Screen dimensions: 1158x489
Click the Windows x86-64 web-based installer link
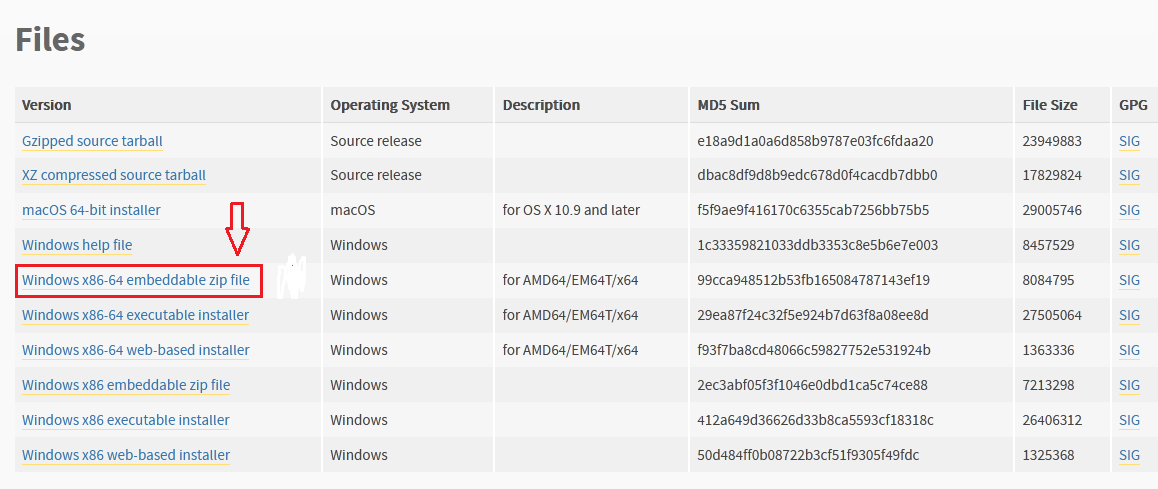point(136,350)
